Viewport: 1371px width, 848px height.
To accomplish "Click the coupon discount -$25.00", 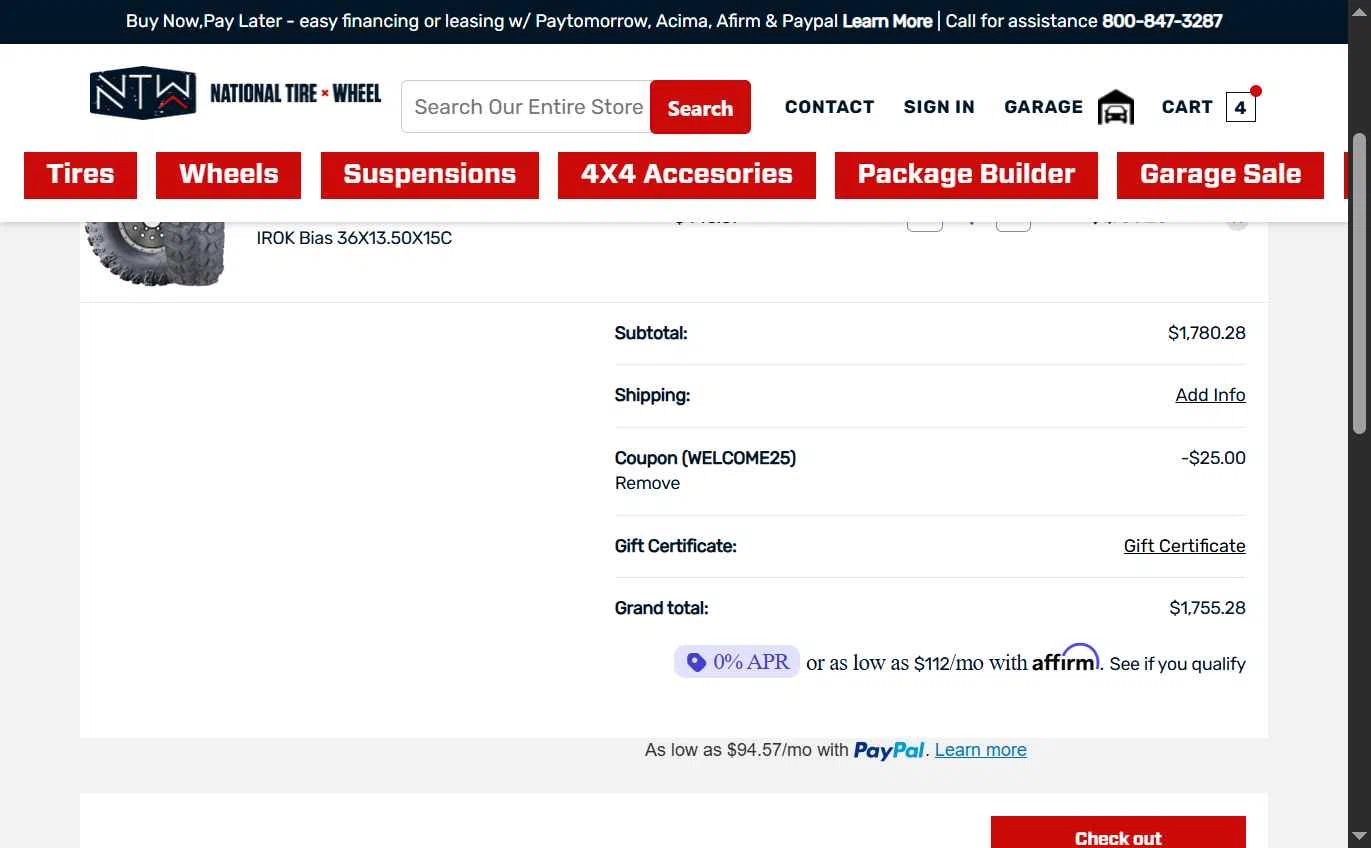I will (1213, 458).
